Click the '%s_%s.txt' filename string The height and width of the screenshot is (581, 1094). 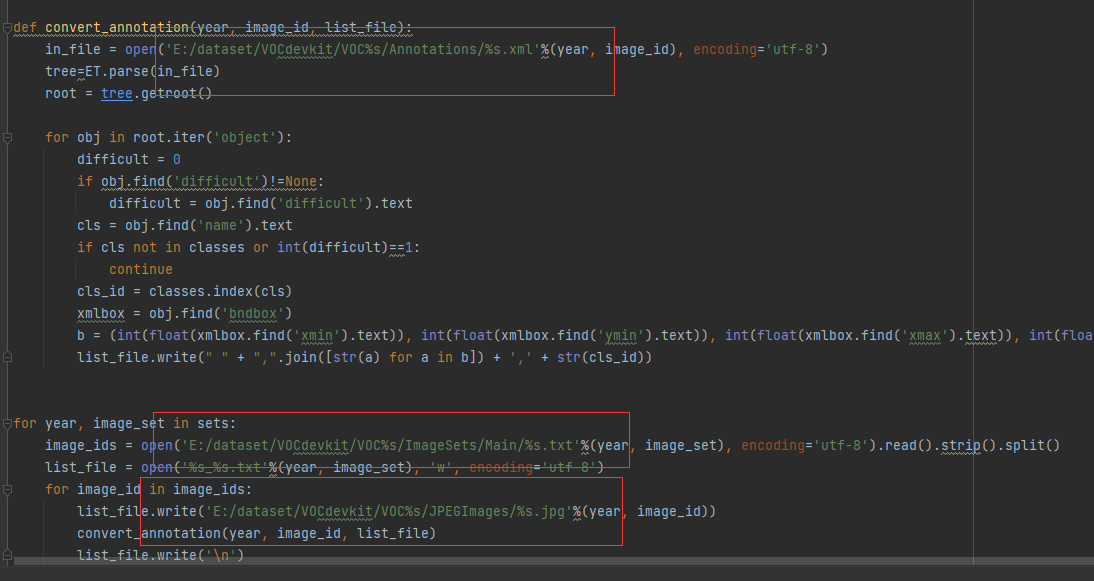[x=225, y=467]
